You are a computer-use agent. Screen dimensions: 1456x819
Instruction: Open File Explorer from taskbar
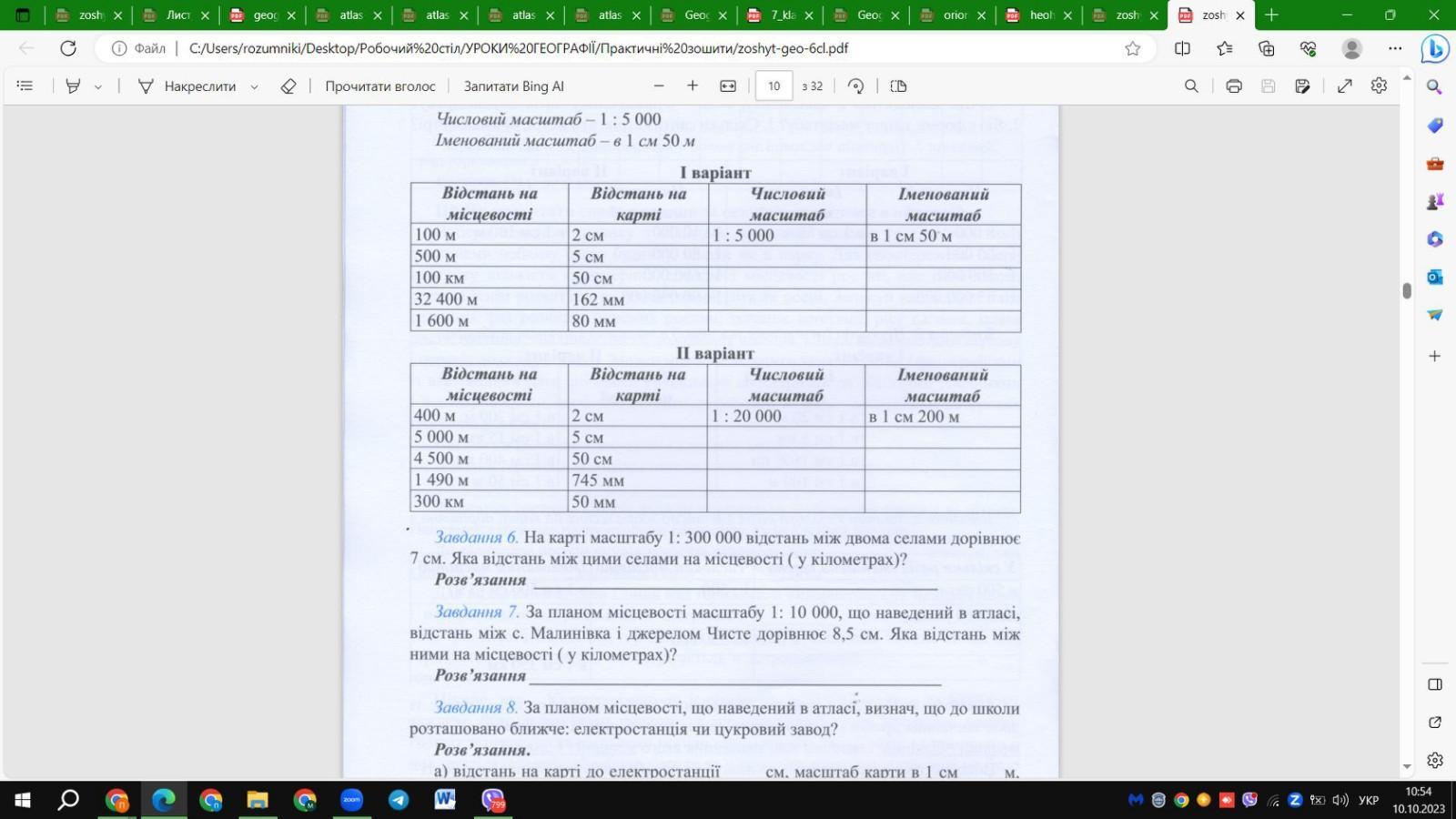tap(258, 800)
